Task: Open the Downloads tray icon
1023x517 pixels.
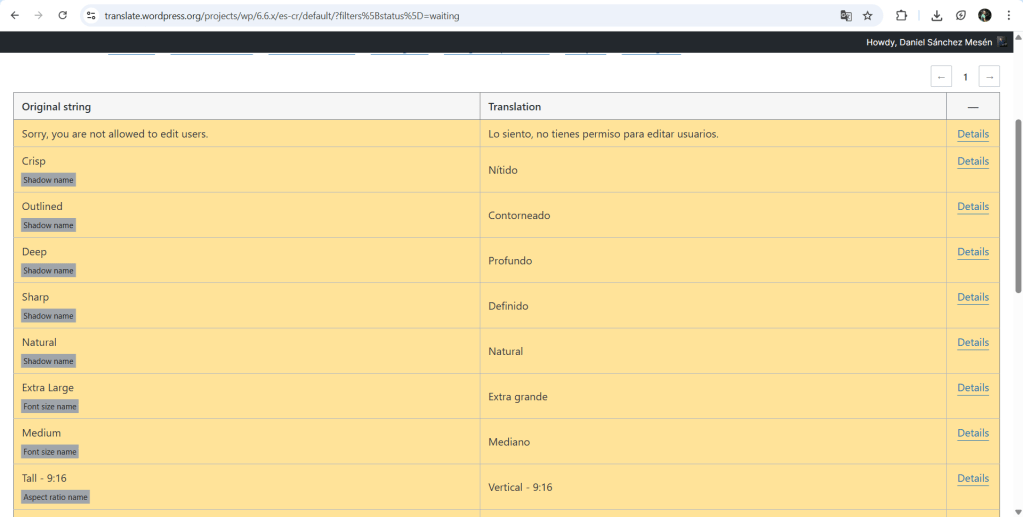Action: [936, 16]
